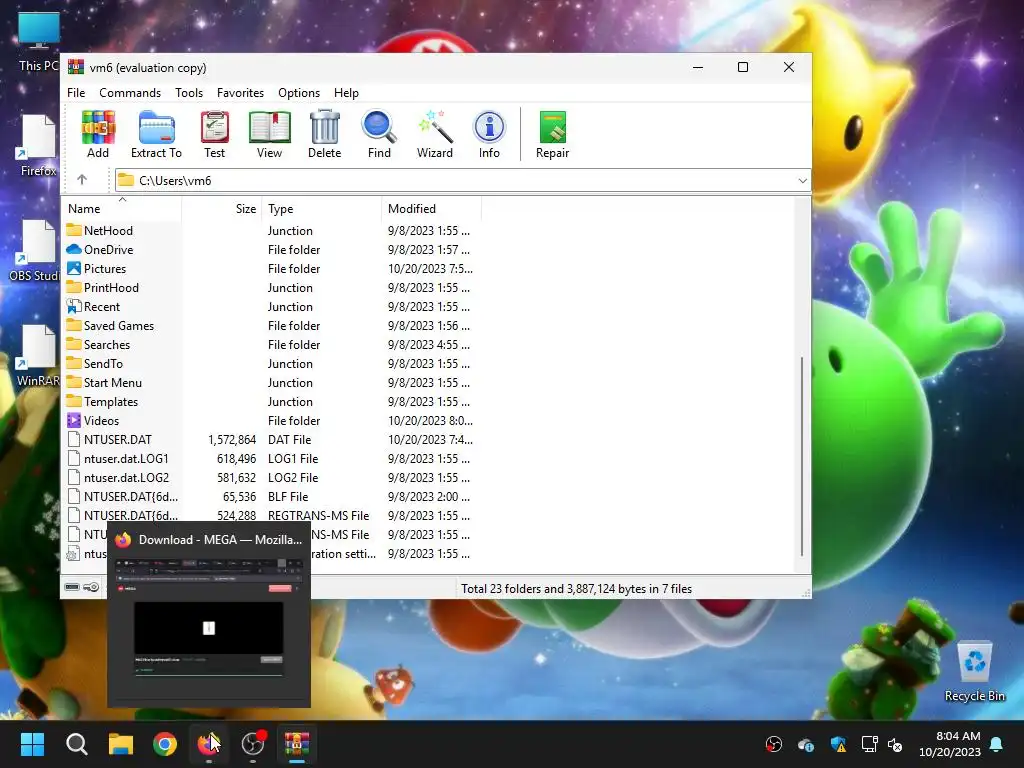1024x768 pixels.
Task: Open the Favorites menu
Action: (x=240, y=93)
